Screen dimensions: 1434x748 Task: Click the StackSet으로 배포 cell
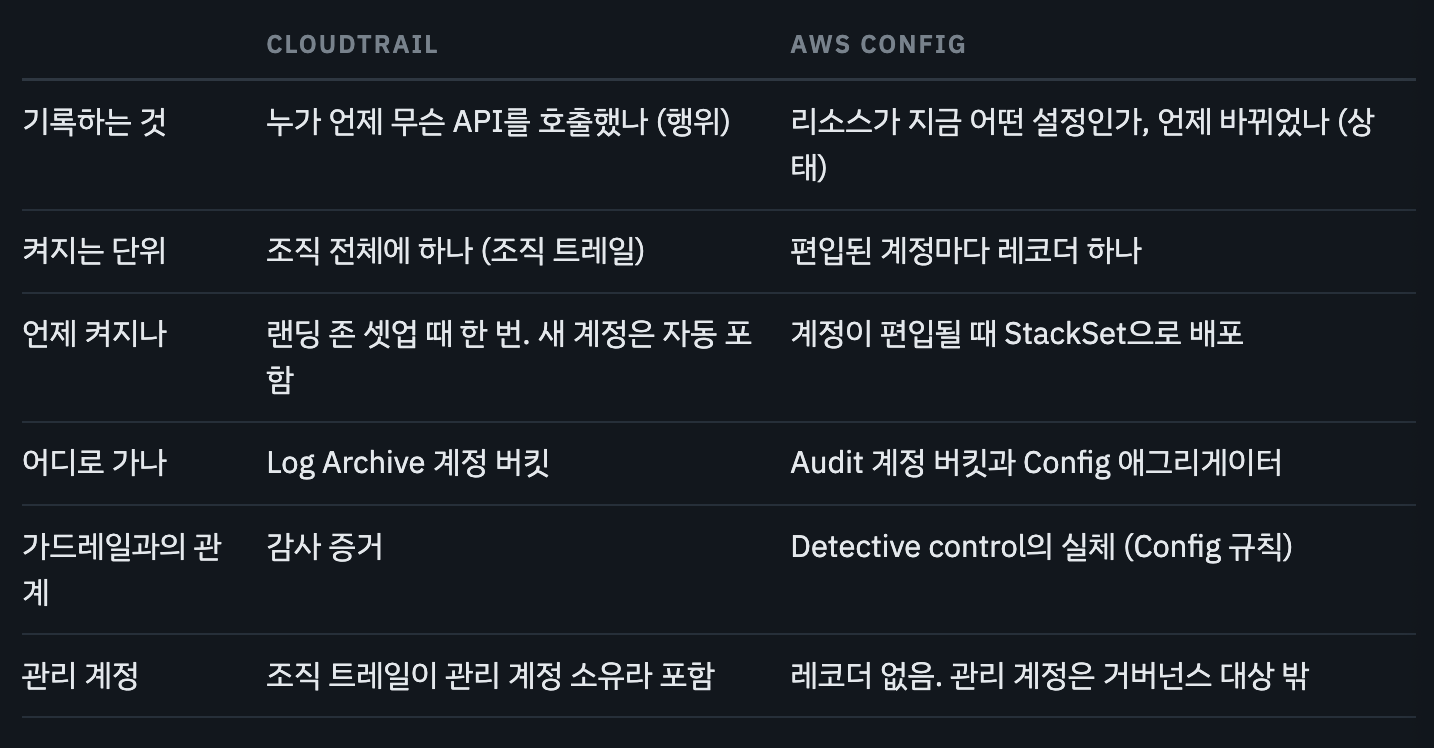[x=1017, y=334]
